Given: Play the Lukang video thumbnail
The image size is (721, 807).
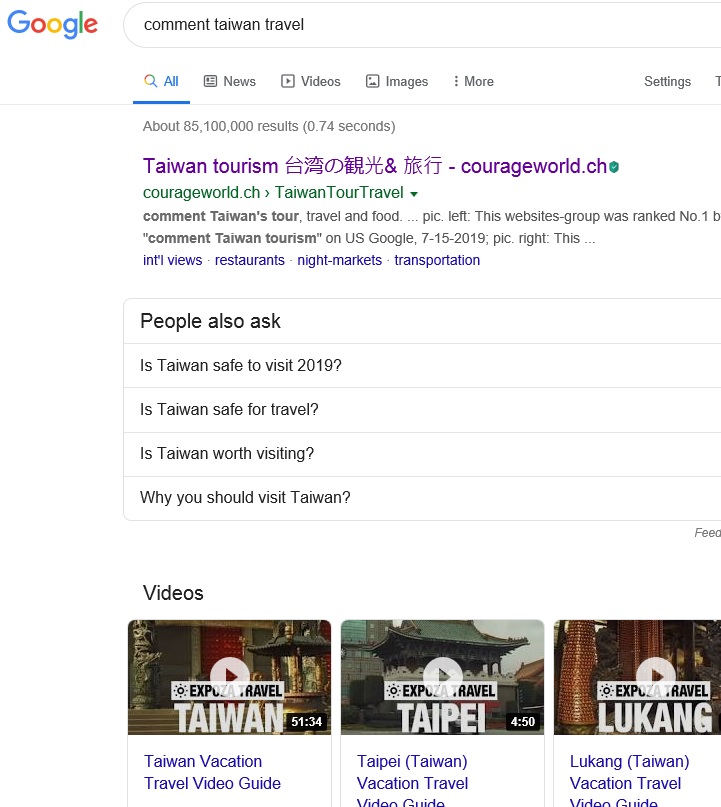Looking at the screenshot, I should point(655,676).
